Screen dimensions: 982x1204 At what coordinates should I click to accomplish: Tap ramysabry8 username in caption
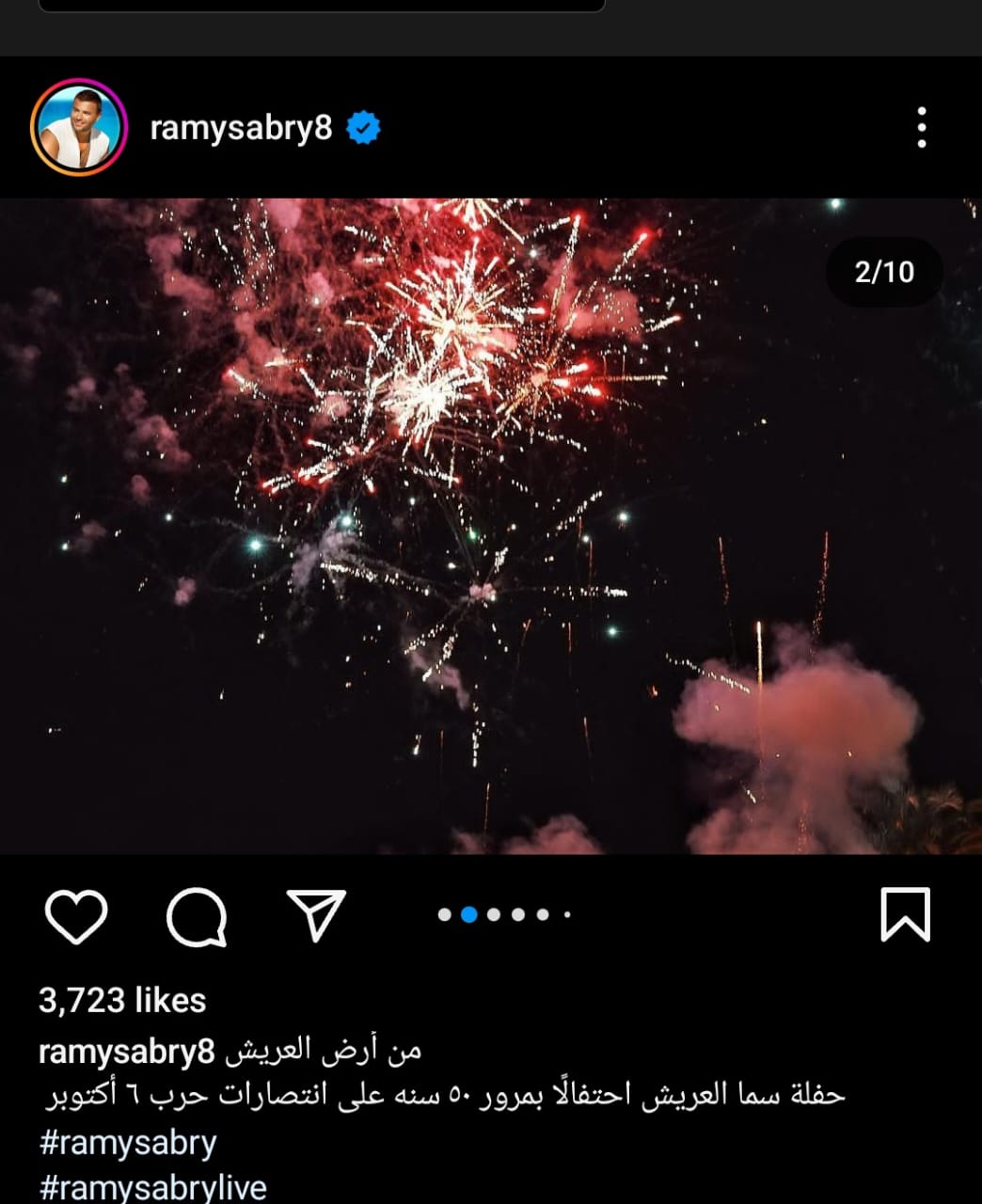(x=127, y=1051)
